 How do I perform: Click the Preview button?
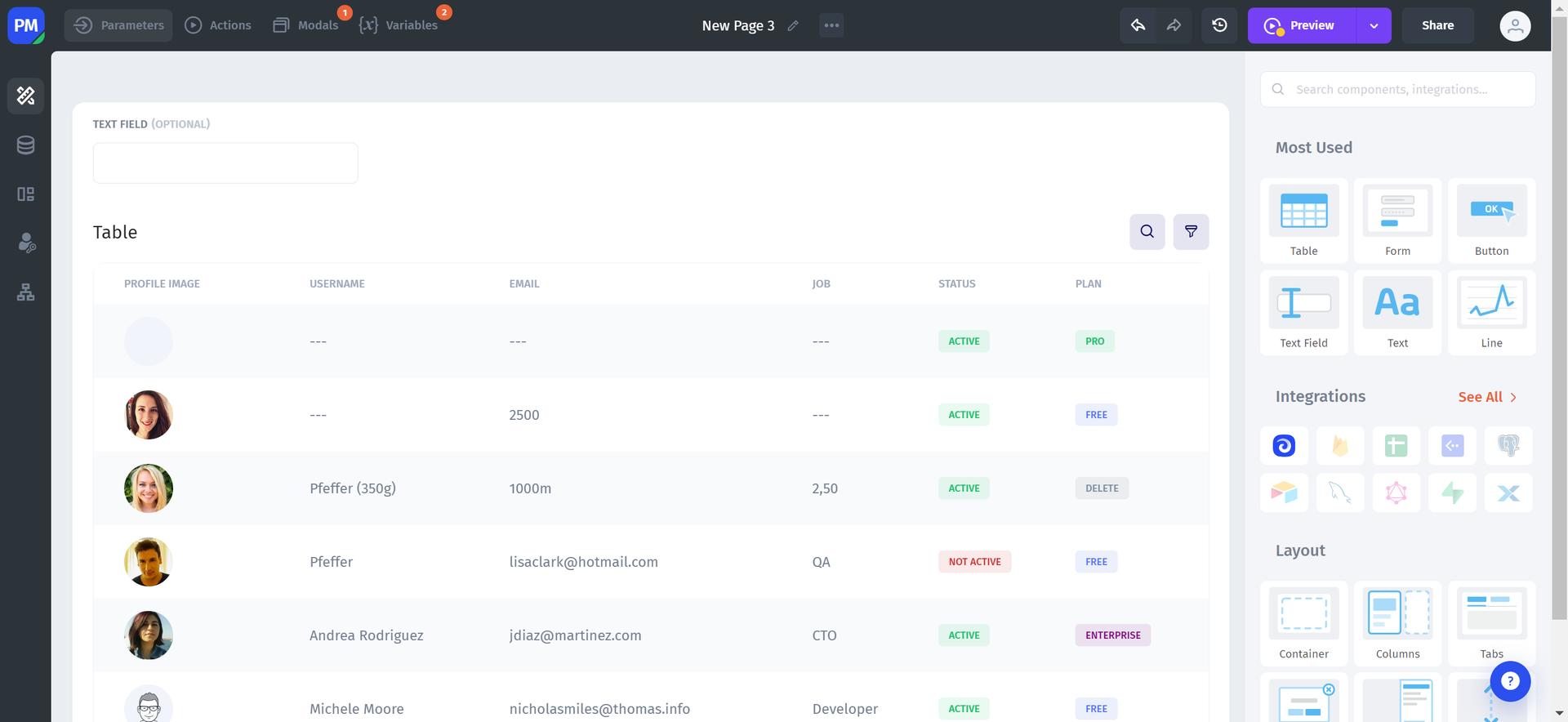1302,25
